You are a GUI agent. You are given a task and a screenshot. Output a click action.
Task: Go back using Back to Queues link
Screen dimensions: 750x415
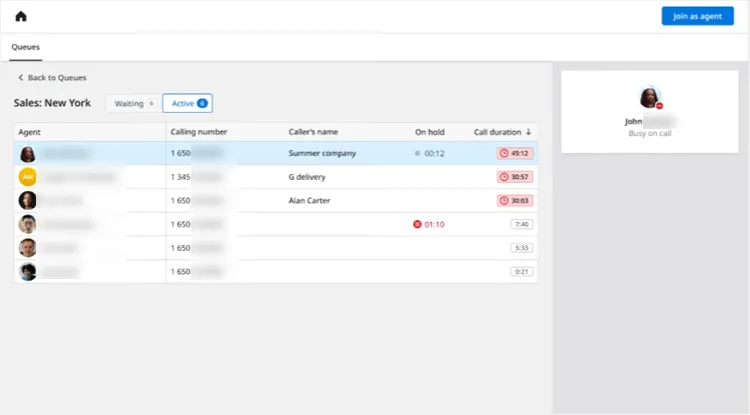52,77
